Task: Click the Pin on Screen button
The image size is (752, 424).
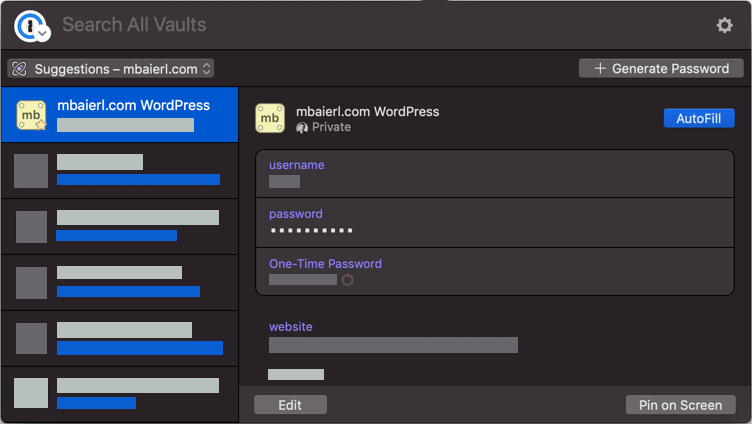Action: pyautogui.click(x=680, y=405)
